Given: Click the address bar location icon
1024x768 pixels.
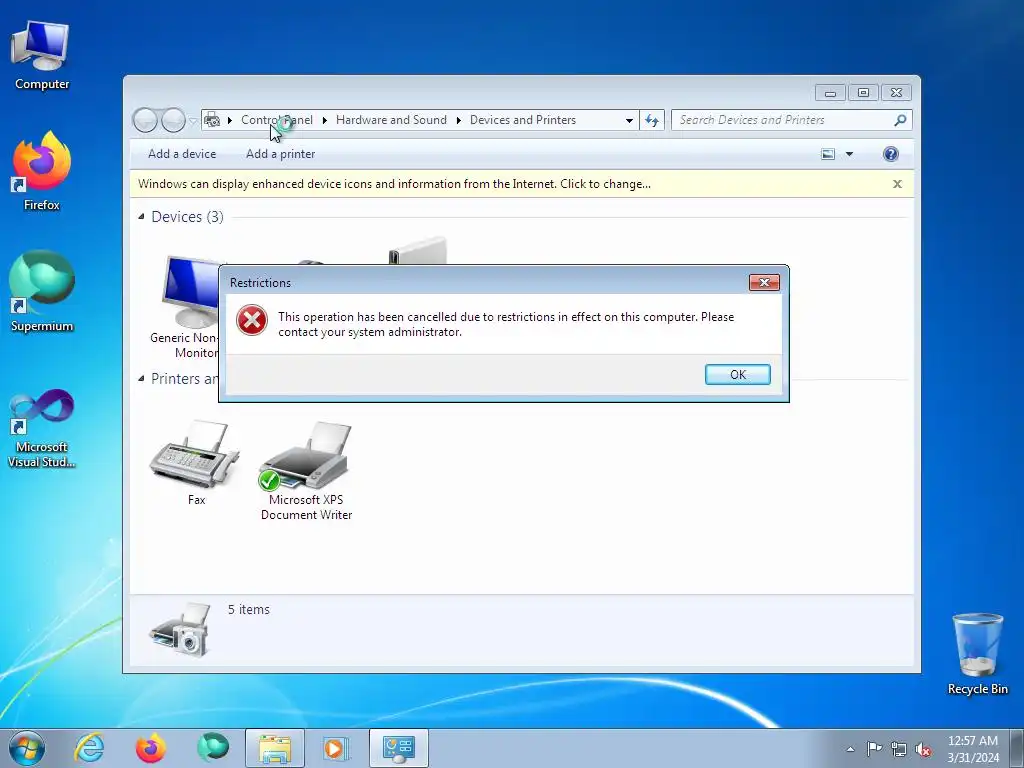Looking at the screenshot, I should point(212,120).
